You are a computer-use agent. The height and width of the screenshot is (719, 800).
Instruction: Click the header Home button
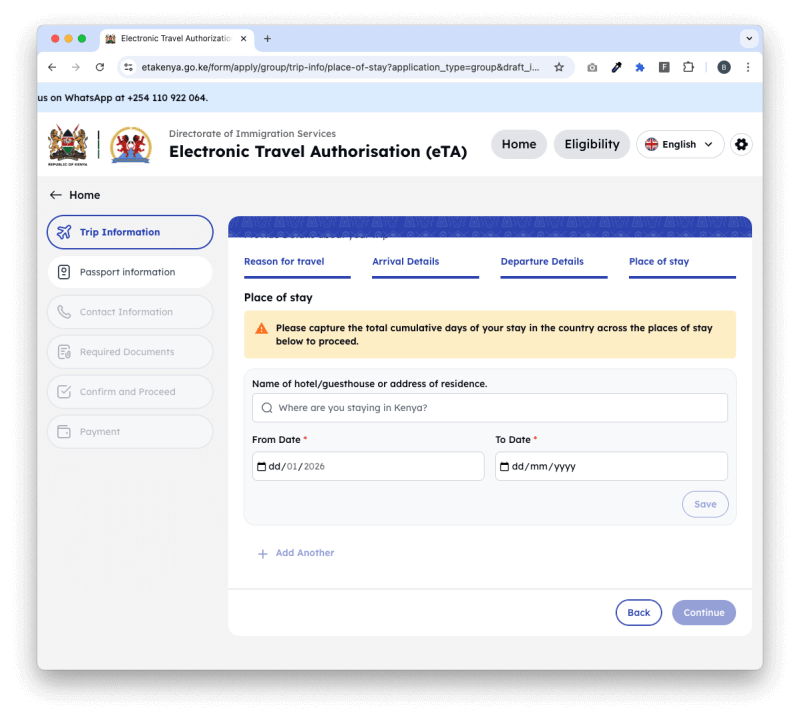coord(519,144)
